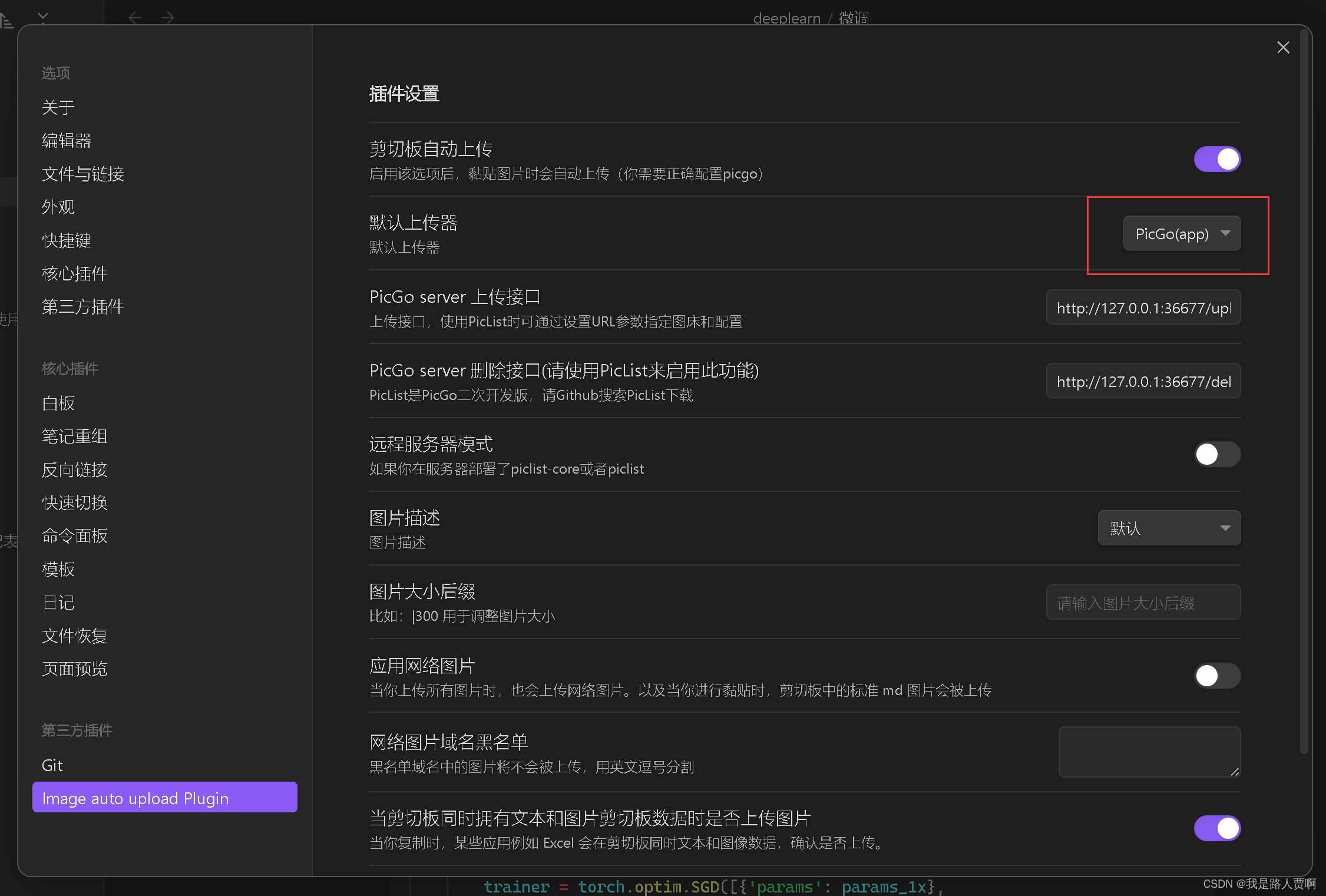Navigate back with the left arrow

point(135,18)
